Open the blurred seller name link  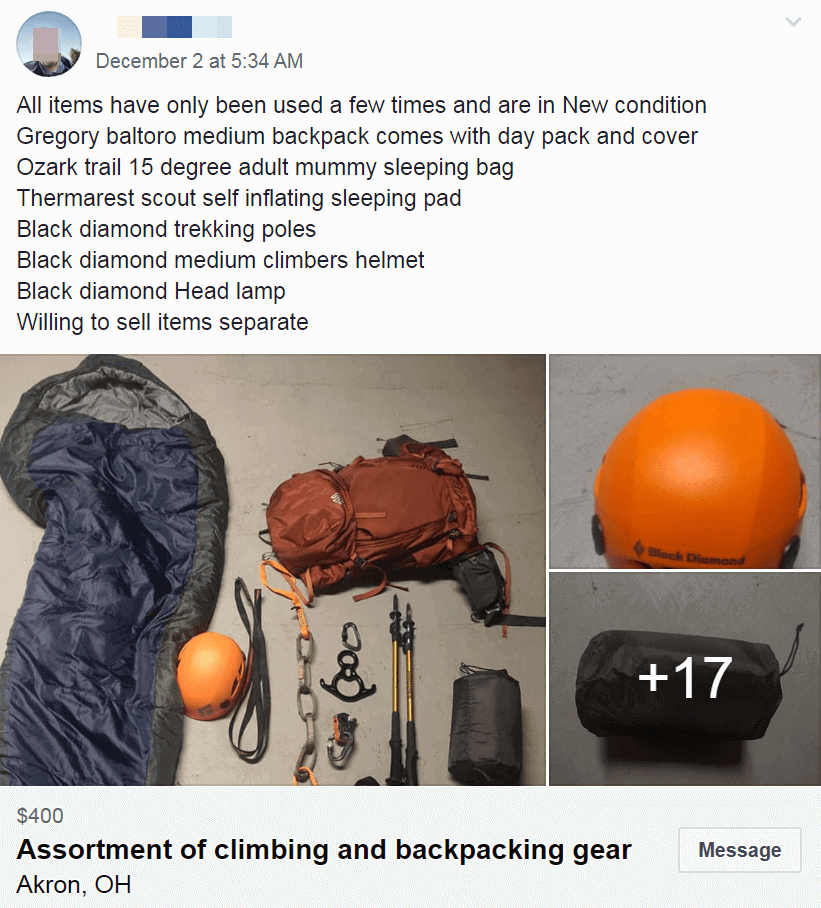click(x=174, y=27)
